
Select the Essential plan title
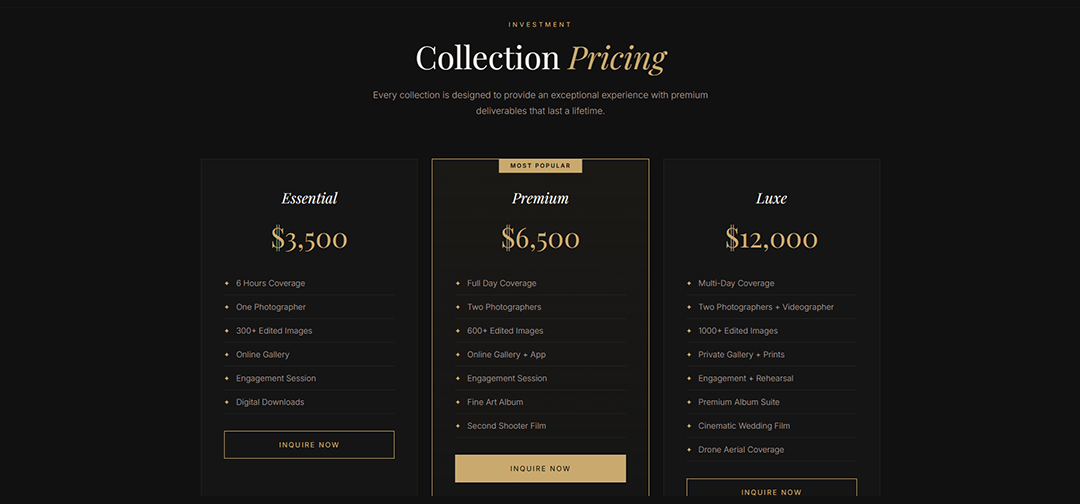[x=309, y=198]
